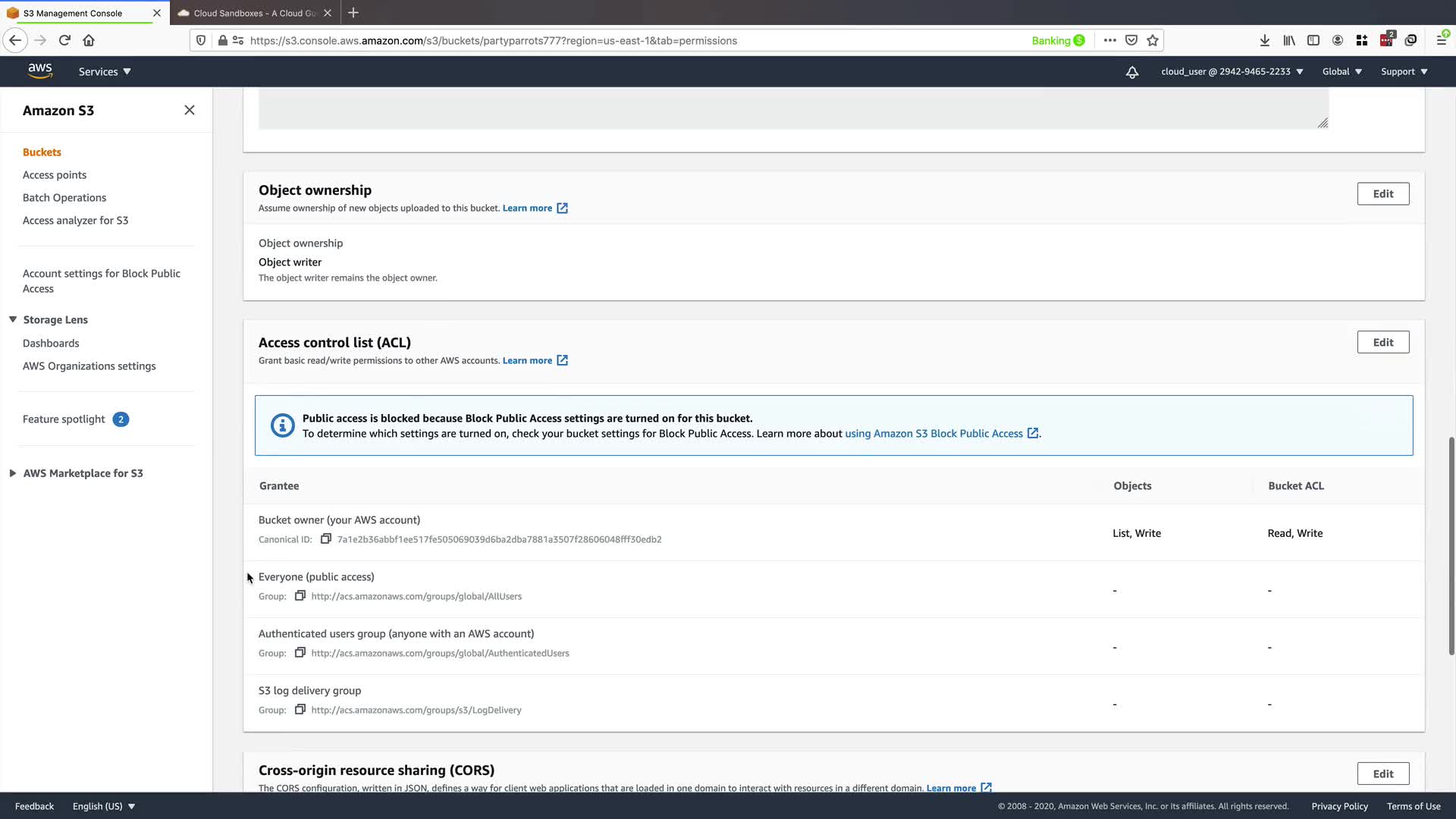This screenshot has width=1456, height=819.
Task: Close the Amazon S3 sidebar panel
Action: coord(190,111)
